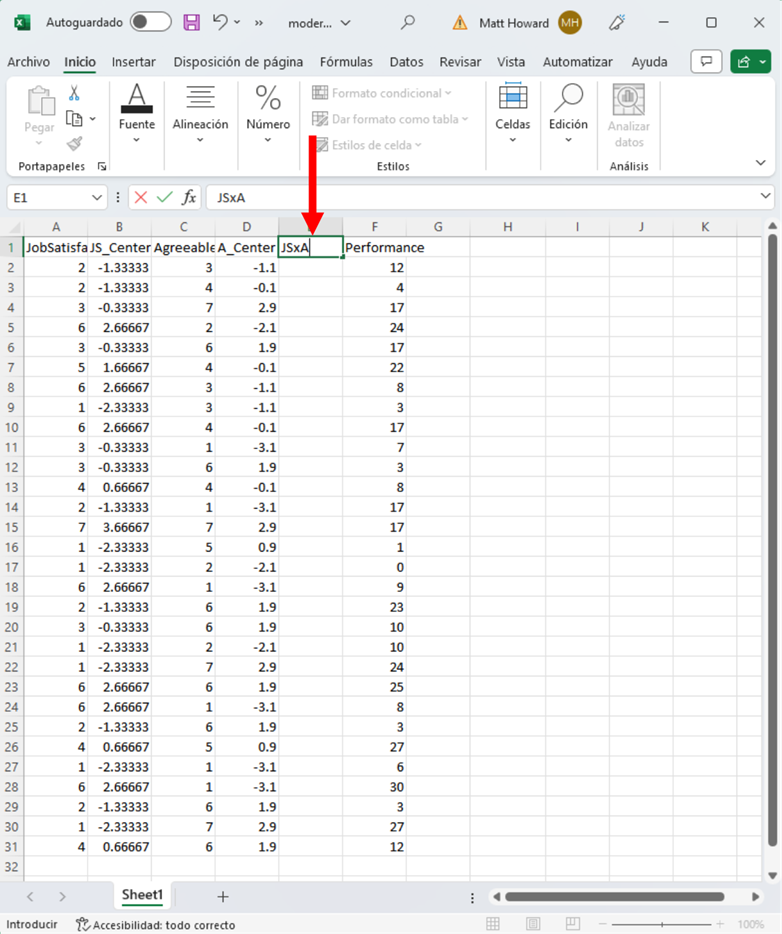Open the search magnifier in title bar
The height and width of the screenshot is (934, 782).
(x=407, y=22)
